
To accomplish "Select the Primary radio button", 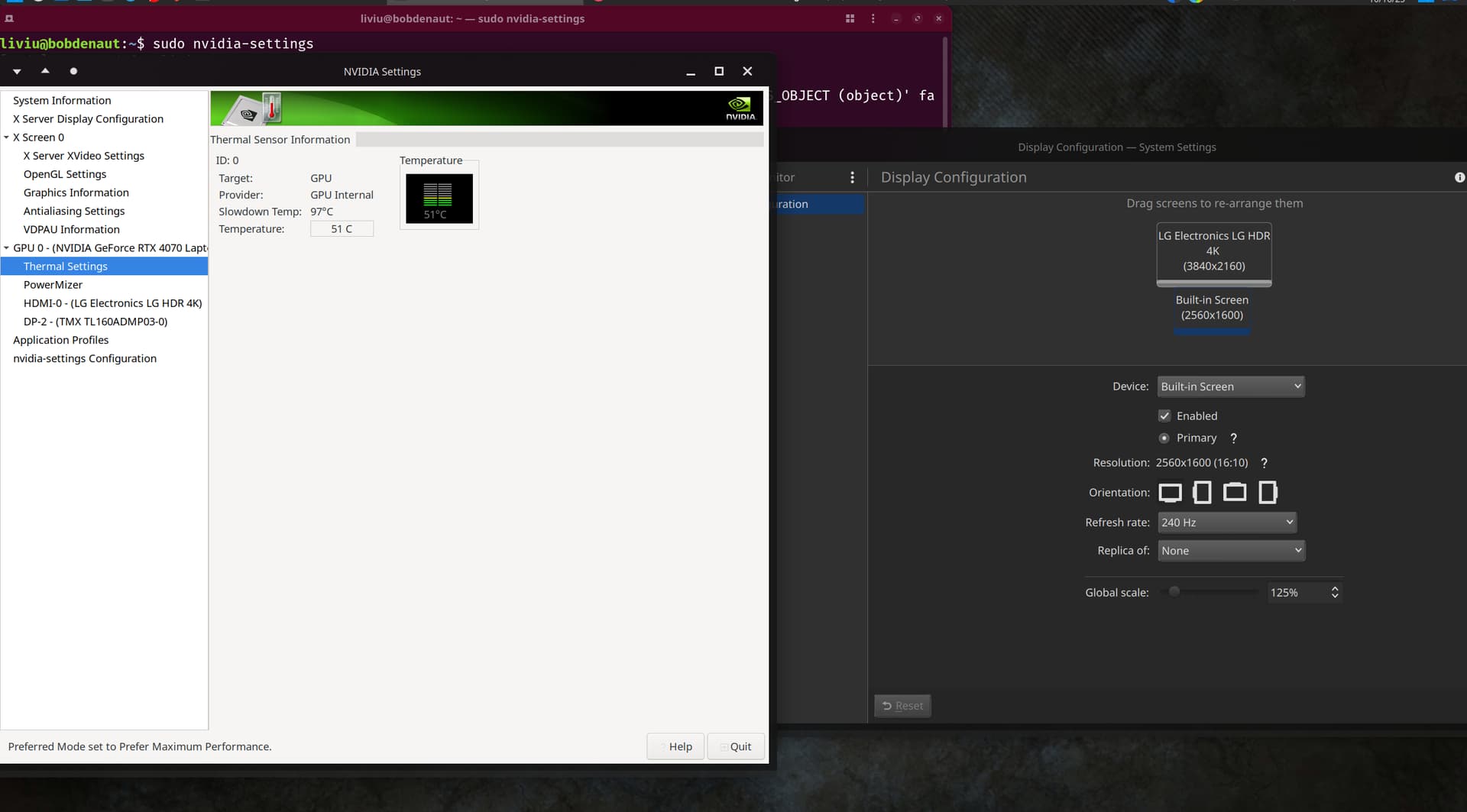I will [1164, 438].
